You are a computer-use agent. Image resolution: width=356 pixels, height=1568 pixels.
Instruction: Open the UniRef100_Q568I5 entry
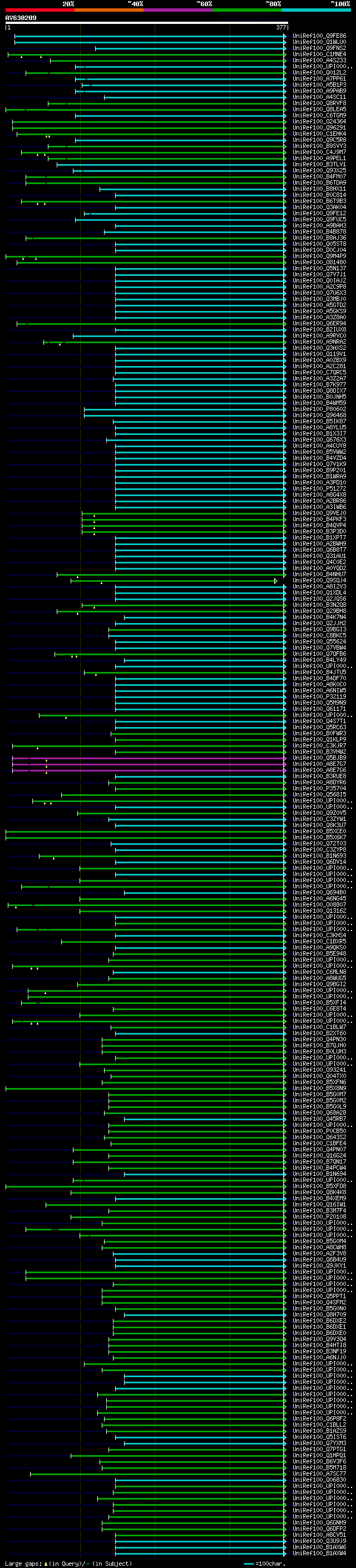pos(319,795)
